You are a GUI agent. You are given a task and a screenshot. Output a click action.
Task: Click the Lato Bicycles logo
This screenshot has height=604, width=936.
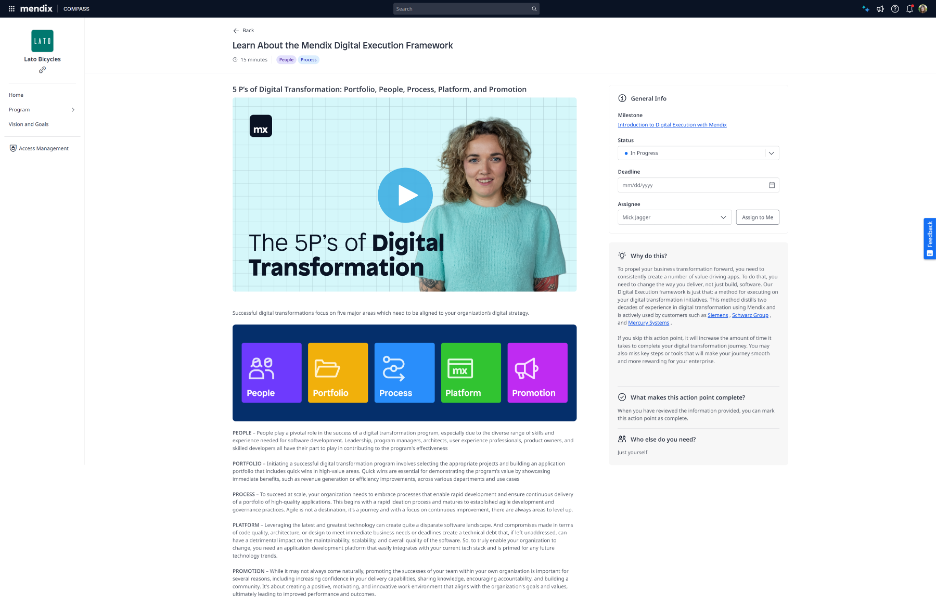(42, 40)
